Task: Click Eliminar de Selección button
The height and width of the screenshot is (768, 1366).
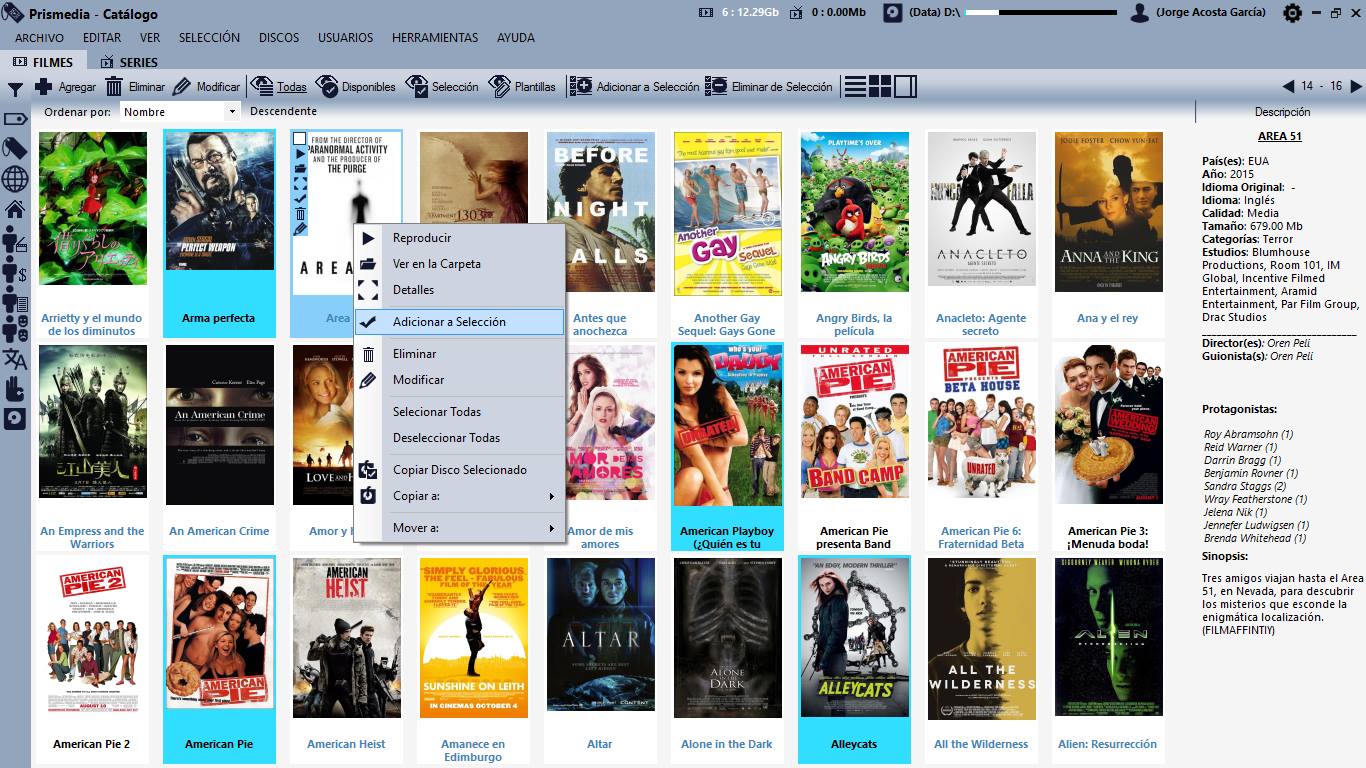Action: [x=769, y=87]
